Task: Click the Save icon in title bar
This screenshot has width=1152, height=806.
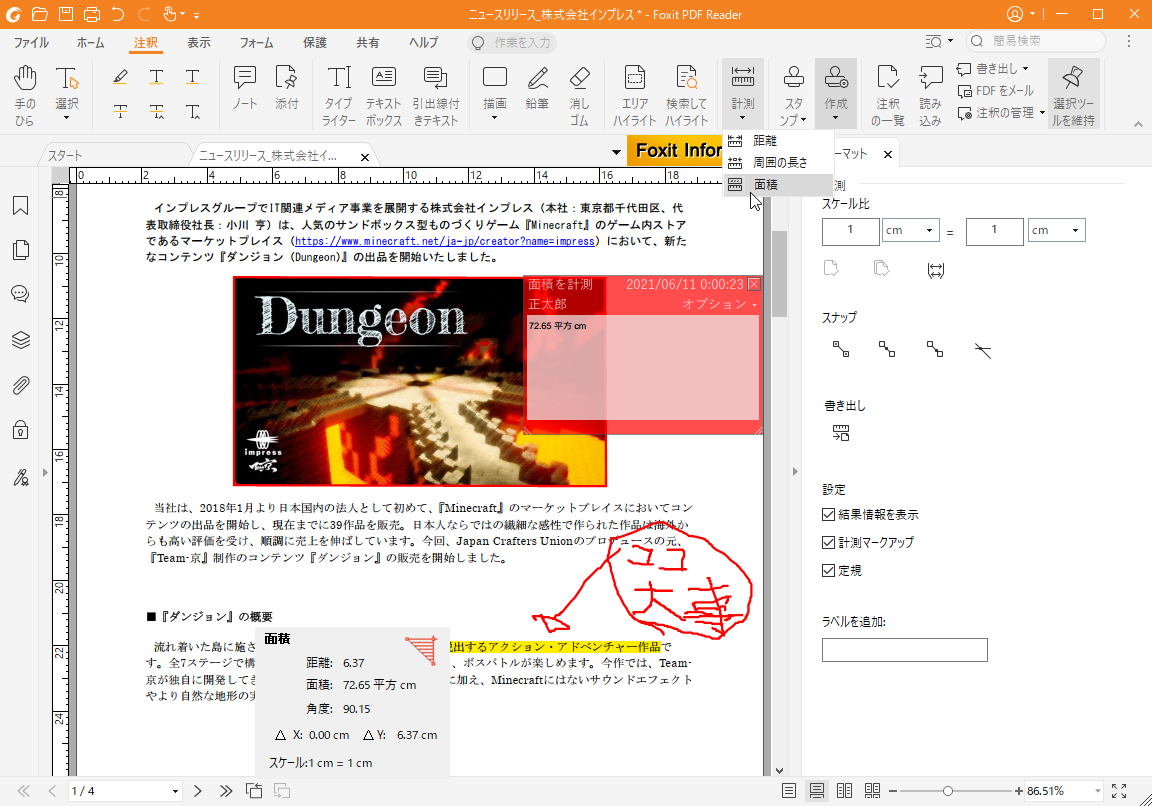Action: click(66, 14)
